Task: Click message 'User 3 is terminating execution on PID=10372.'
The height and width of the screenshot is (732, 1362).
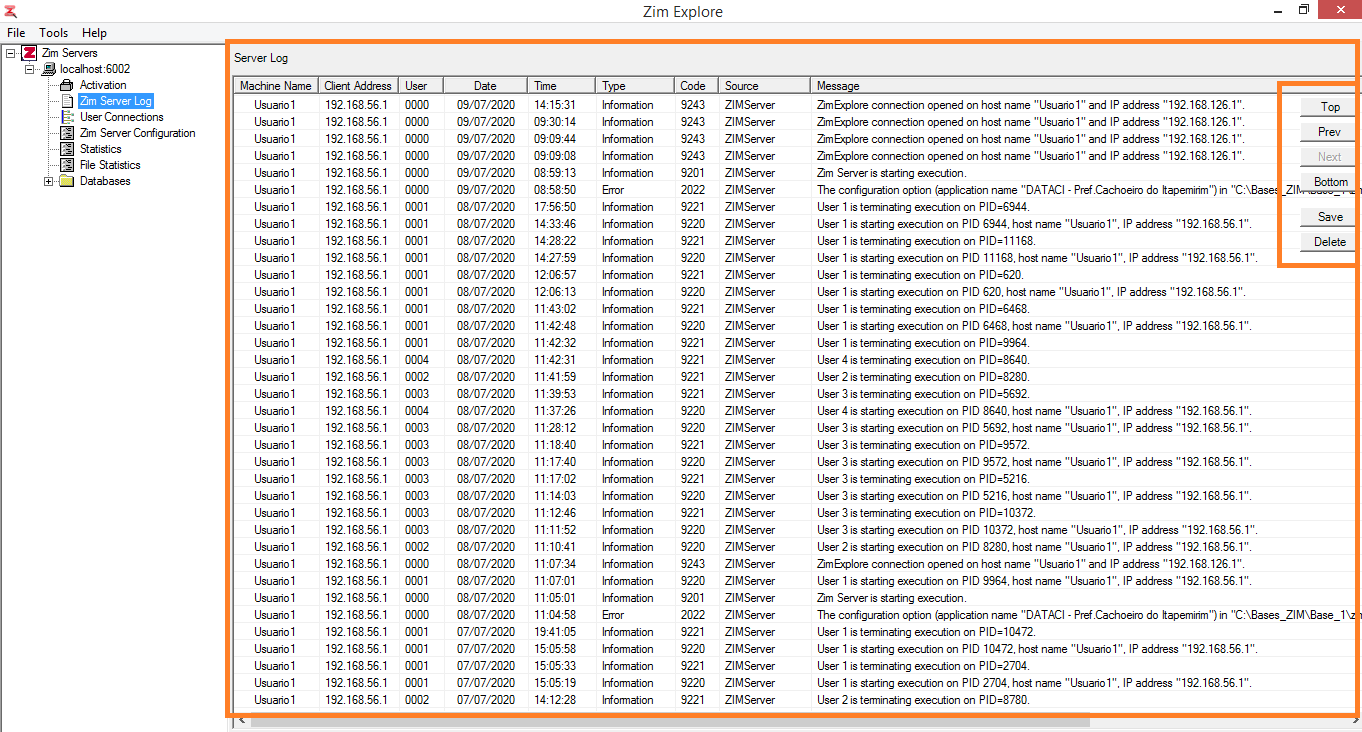Action: click(926, 513)
